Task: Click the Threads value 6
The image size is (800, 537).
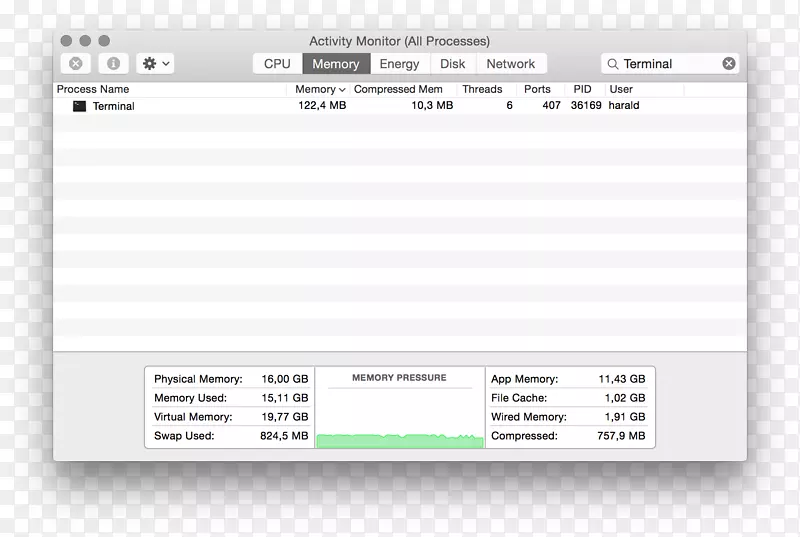Action: [509, 106]
